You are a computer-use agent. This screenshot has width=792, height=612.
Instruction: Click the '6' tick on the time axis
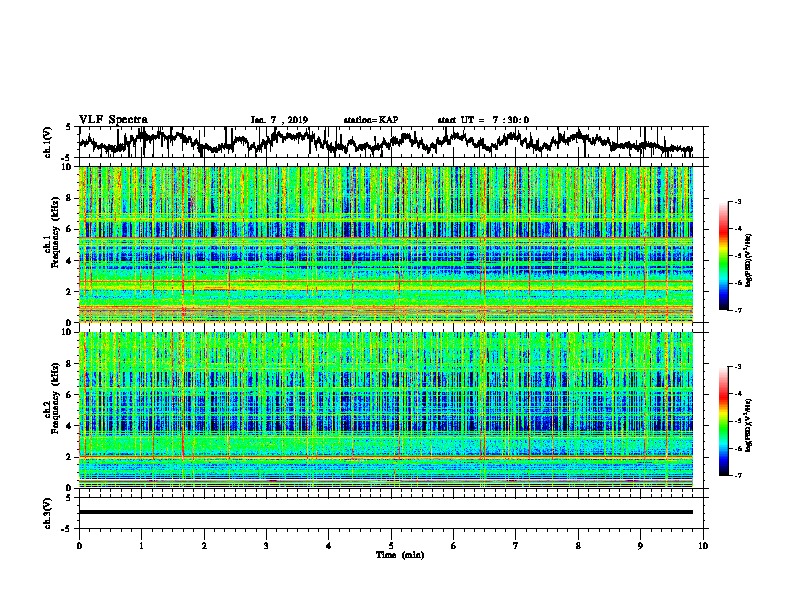point(454,546)
